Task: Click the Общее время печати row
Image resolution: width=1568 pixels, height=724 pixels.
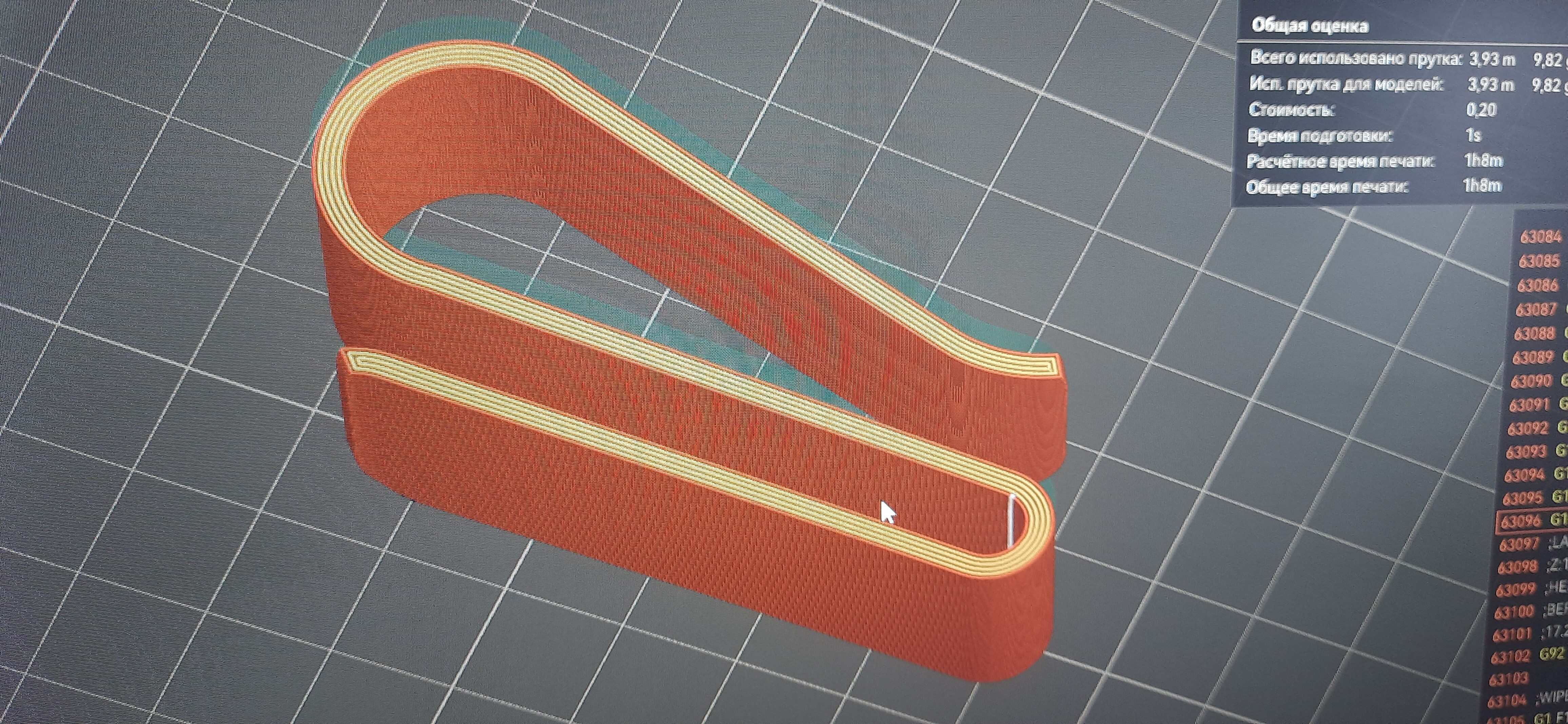Action: point(1327,186)
